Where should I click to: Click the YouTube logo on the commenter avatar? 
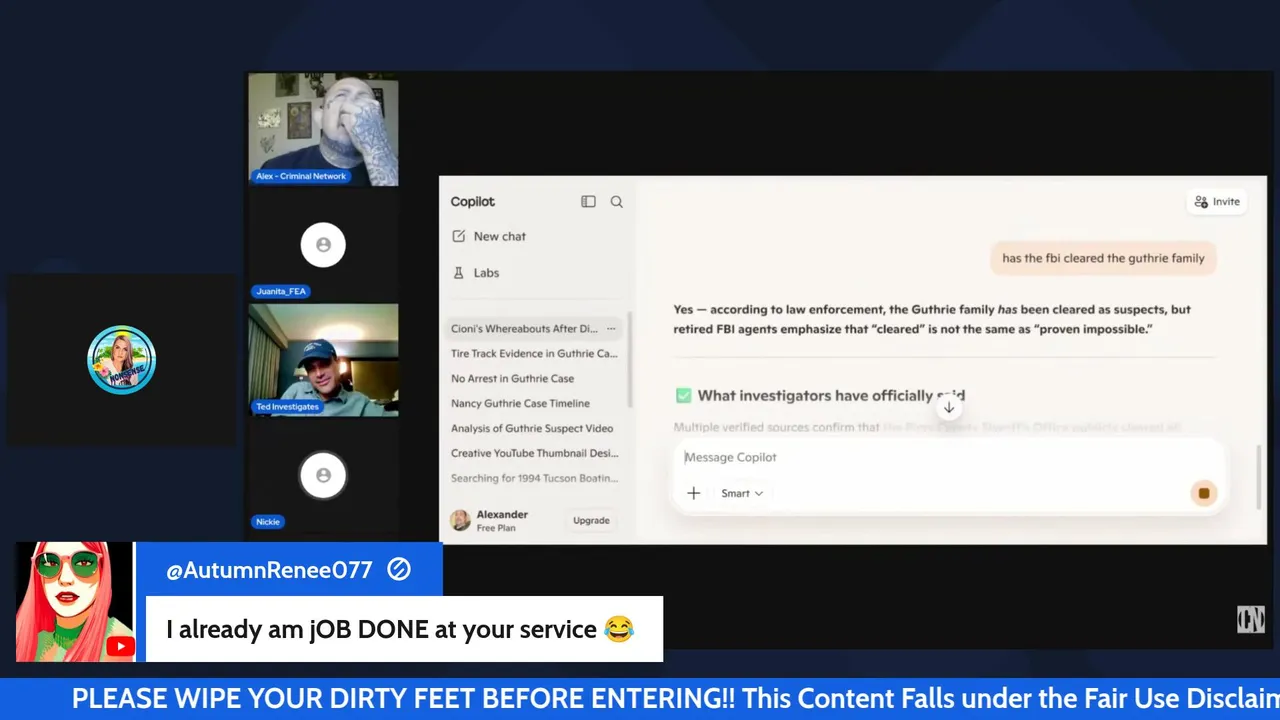point(120,647)
